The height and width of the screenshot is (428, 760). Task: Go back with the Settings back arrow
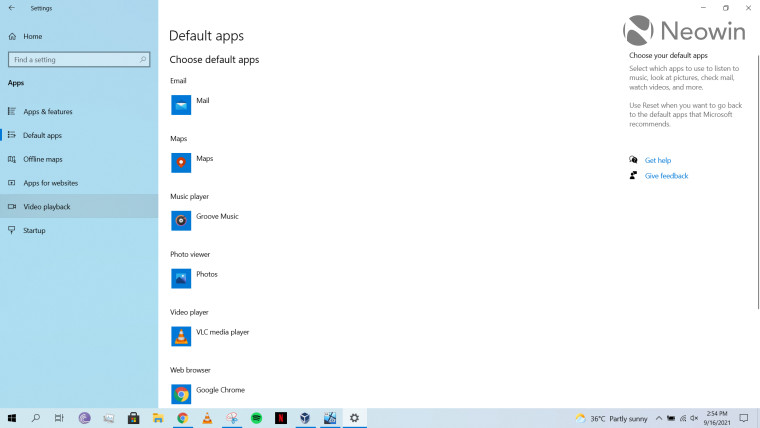[x=12, y=8]
